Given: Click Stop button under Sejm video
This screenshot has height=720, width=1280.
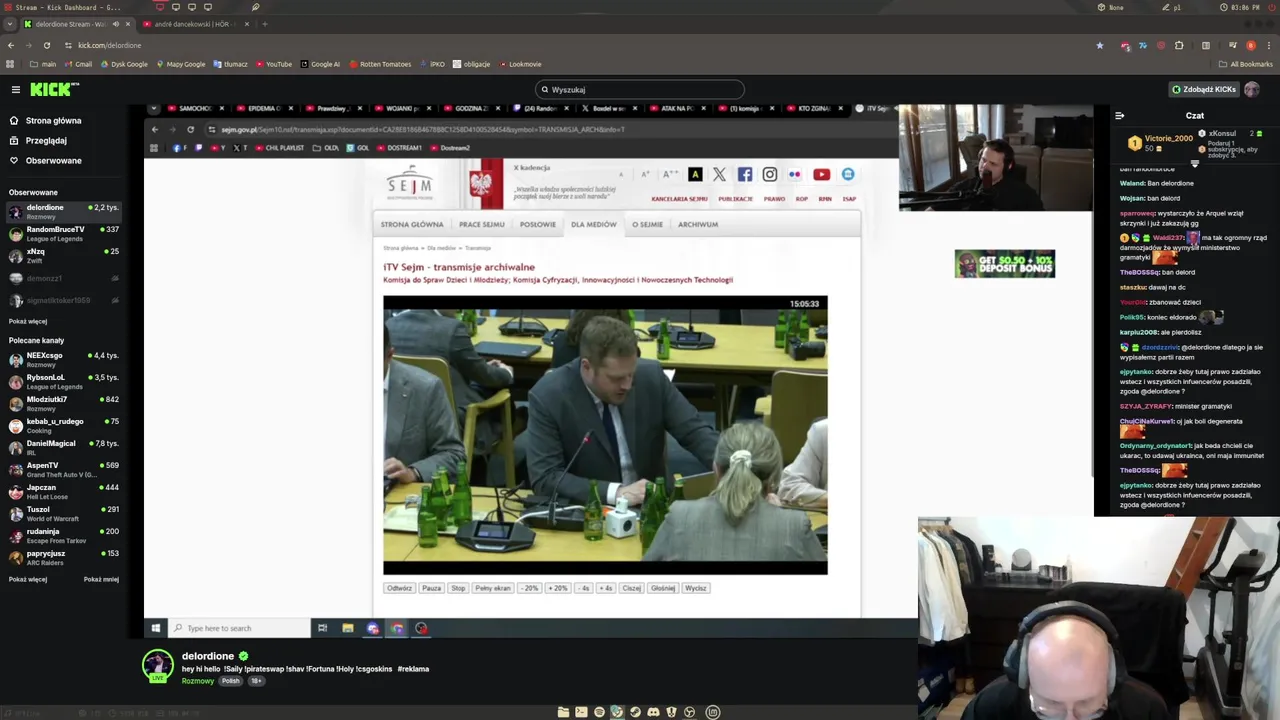Looking at the screenshot, I should point(458,588).
